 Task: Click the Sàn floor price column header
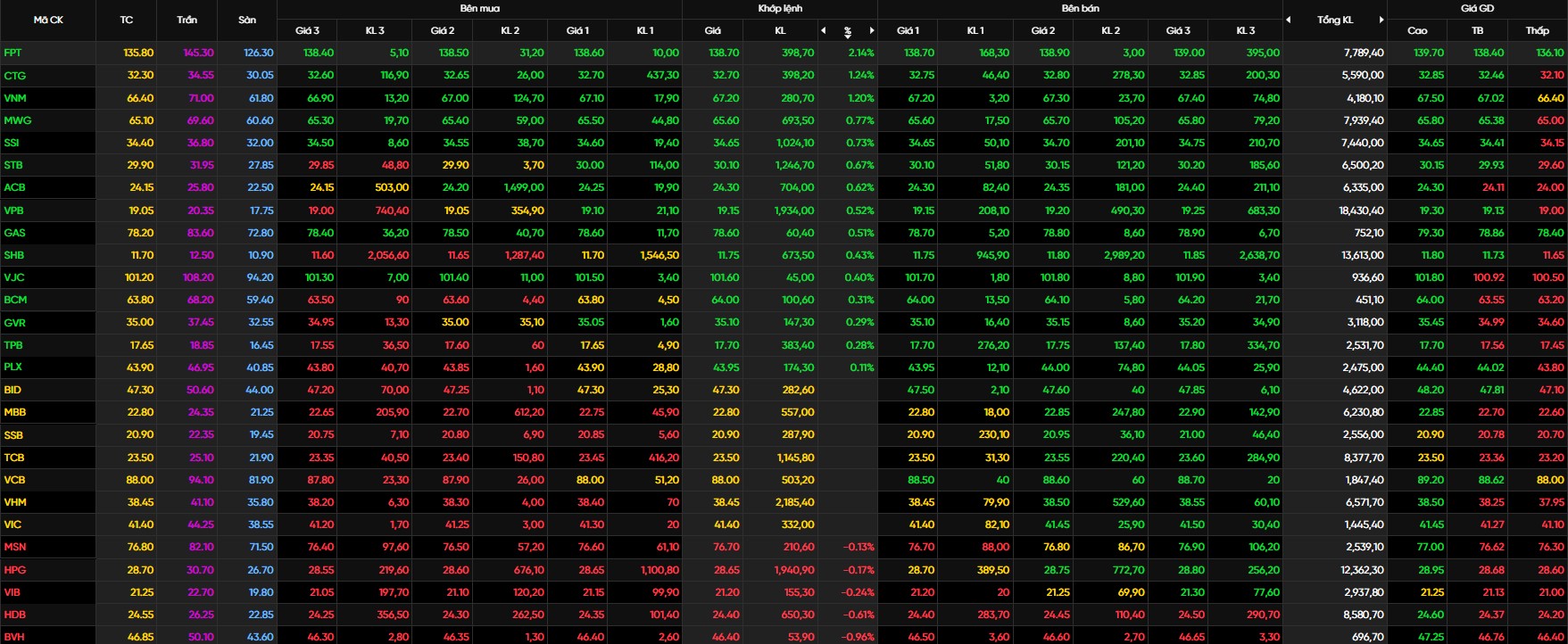pos(247,20)
